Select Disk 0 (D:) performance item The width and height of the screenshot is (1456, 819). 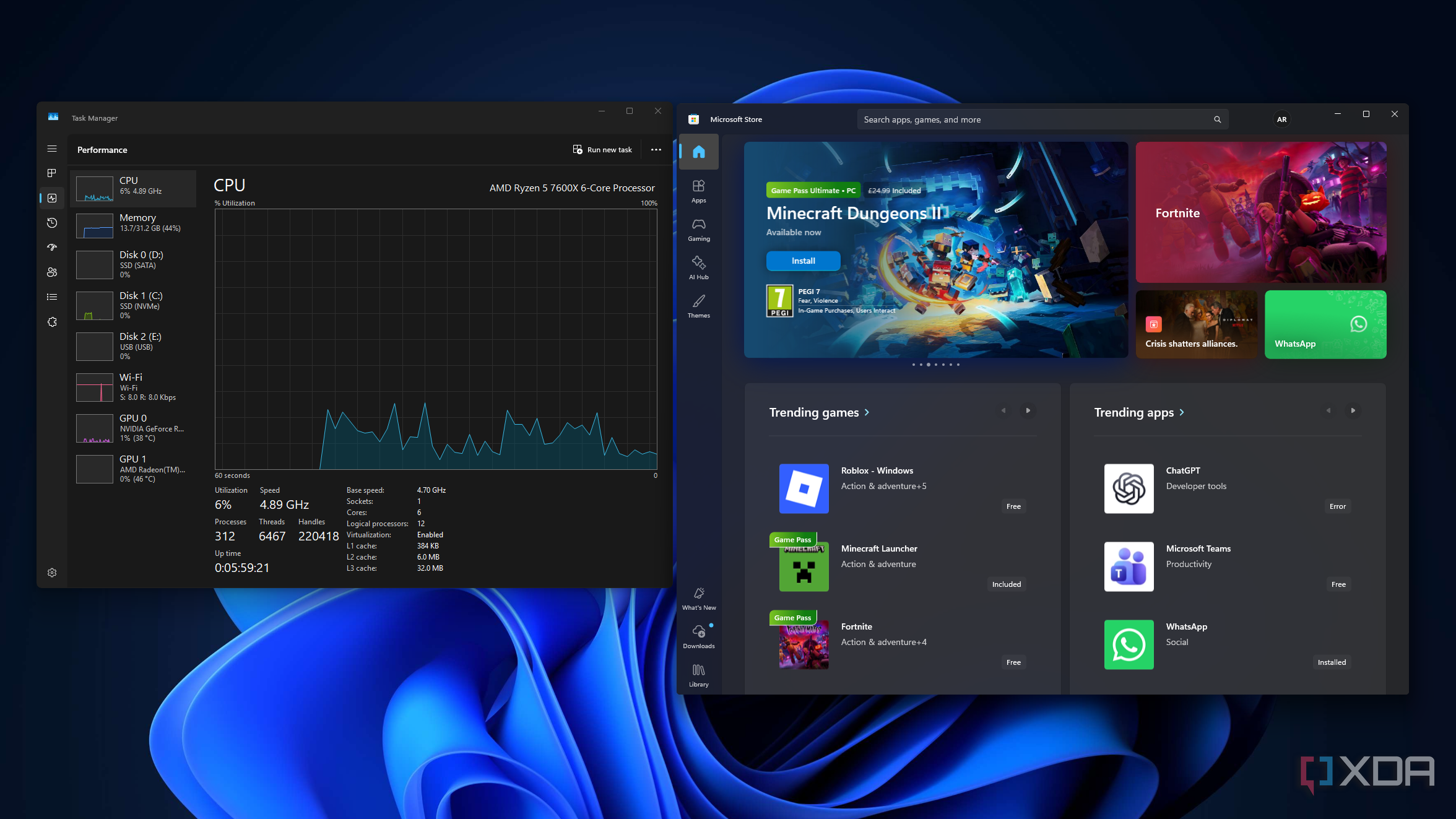(x=133, y=264)
